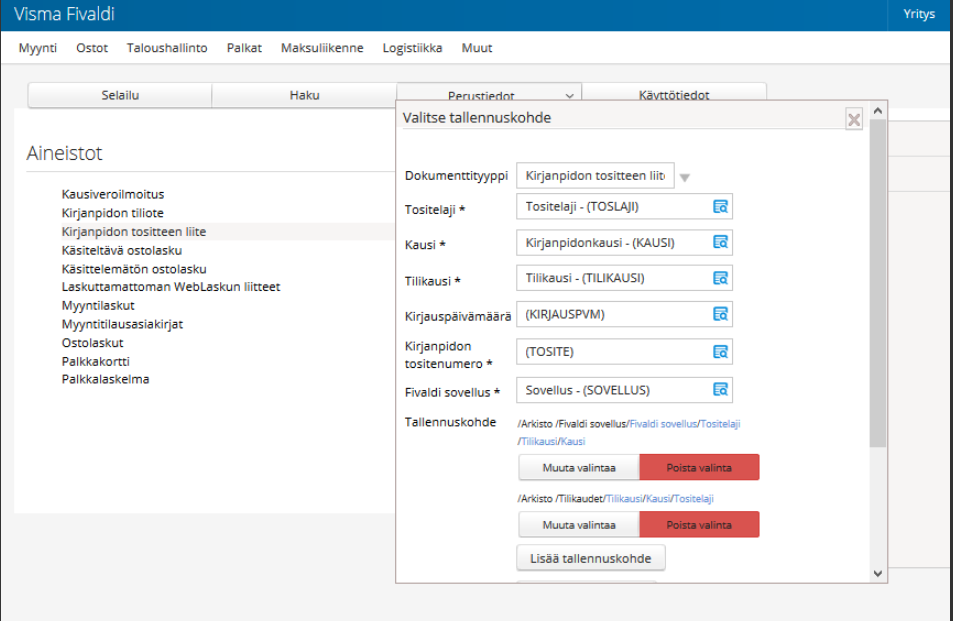Viewport: 953px width, 623px height.
Task: Click the Tositelaji input field
Action: [612, 206]
